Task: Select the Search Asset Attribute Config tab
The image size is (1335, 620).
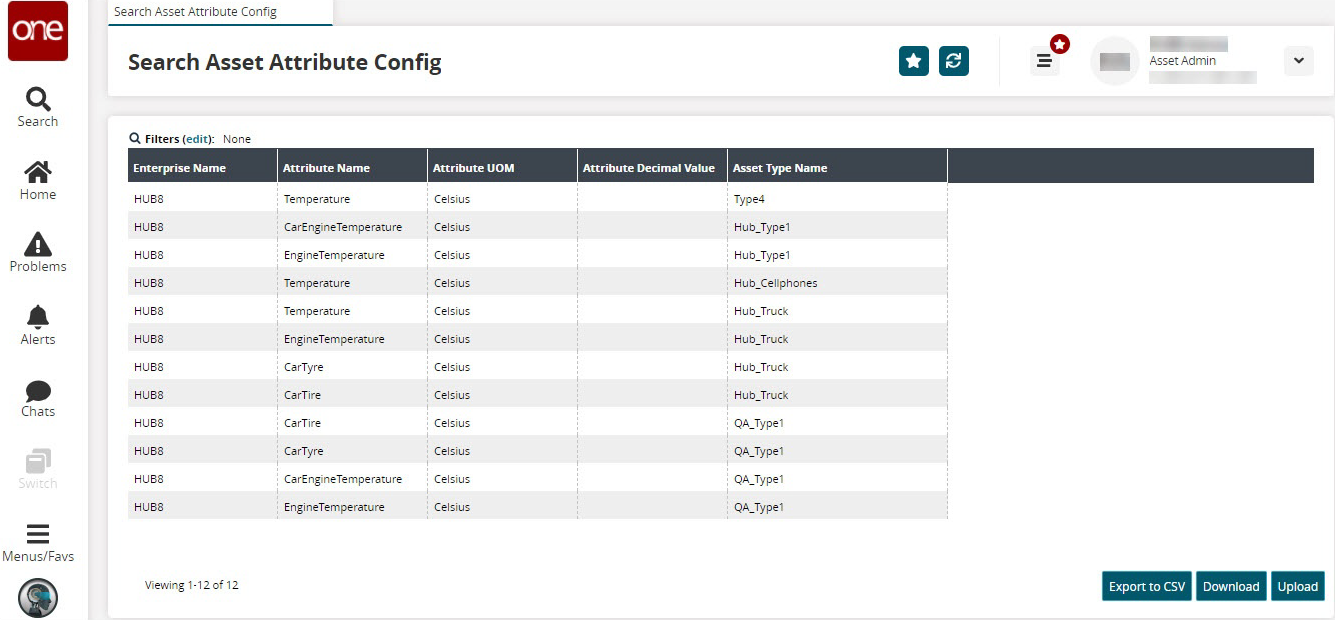Action: (x=196, y=12)
